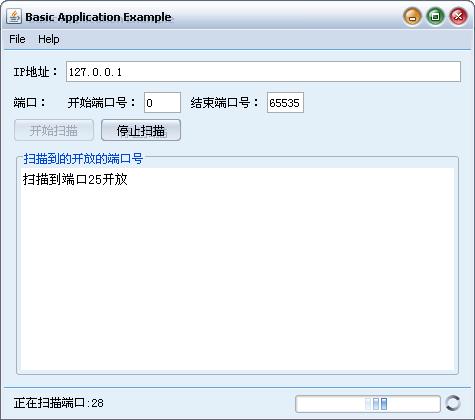This screenshot has height=420, width=475.
Task: Focus the IP地址 input field
Action: coord(263,72)
